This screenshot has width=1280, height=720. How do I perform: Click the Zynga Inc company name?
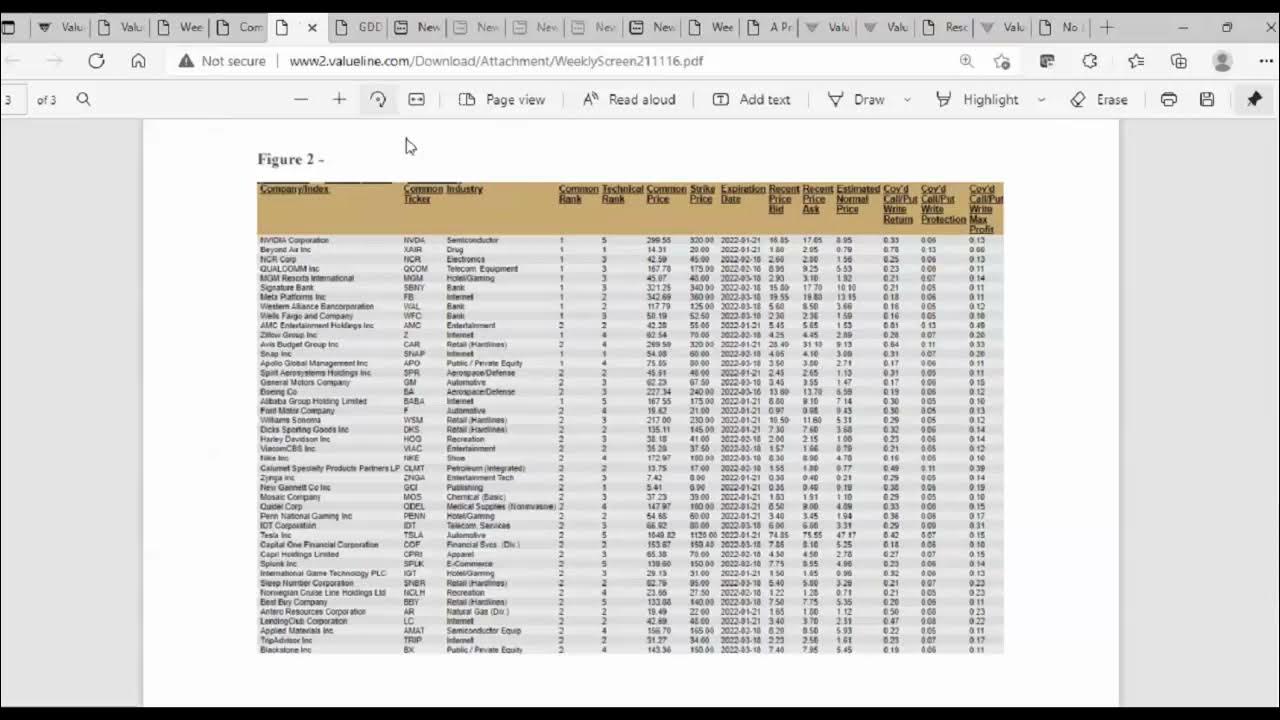tap(278, 478)
